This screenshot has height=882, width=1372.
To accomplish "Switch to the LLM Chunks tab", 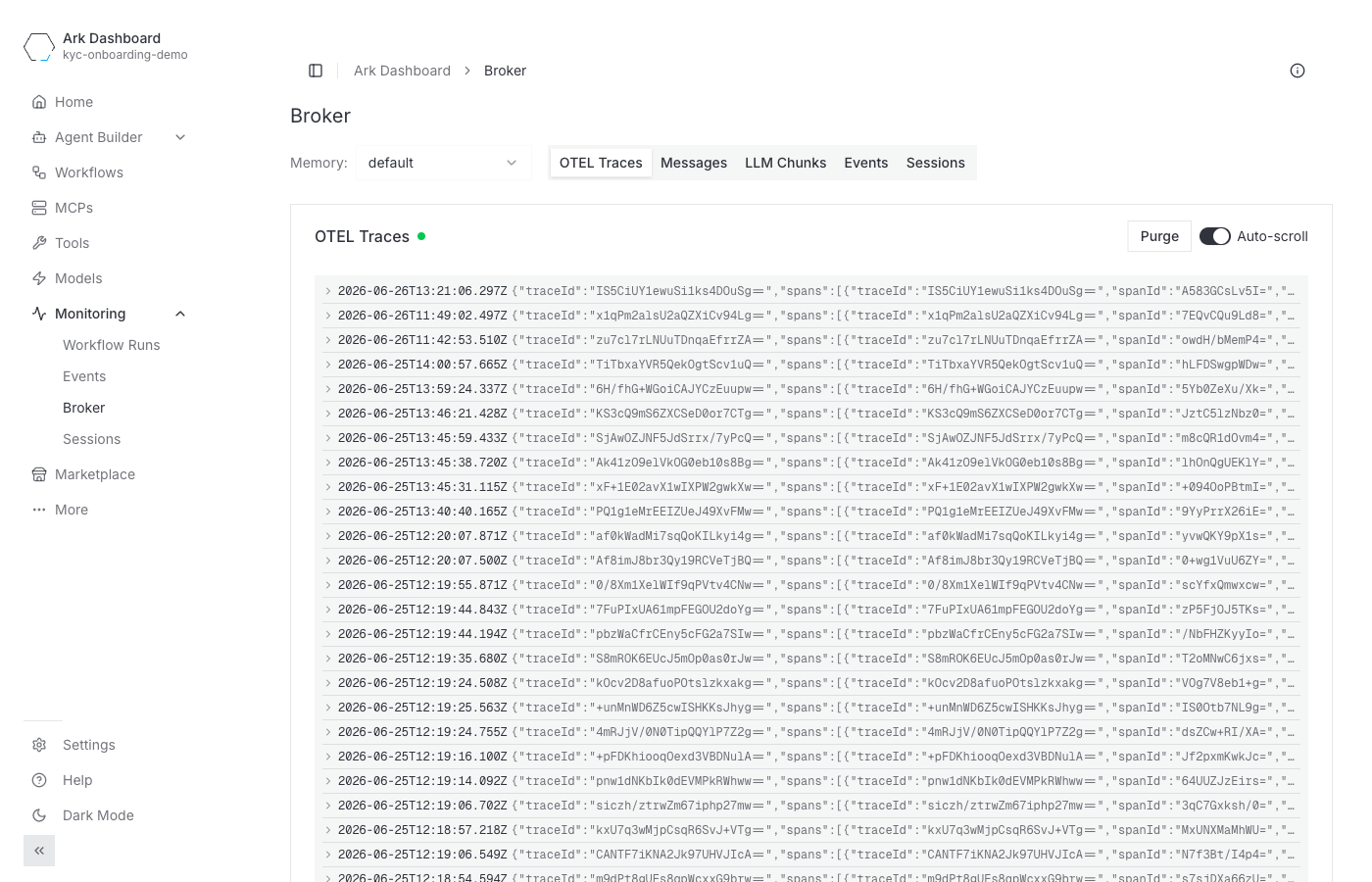I will coord(785,163).
